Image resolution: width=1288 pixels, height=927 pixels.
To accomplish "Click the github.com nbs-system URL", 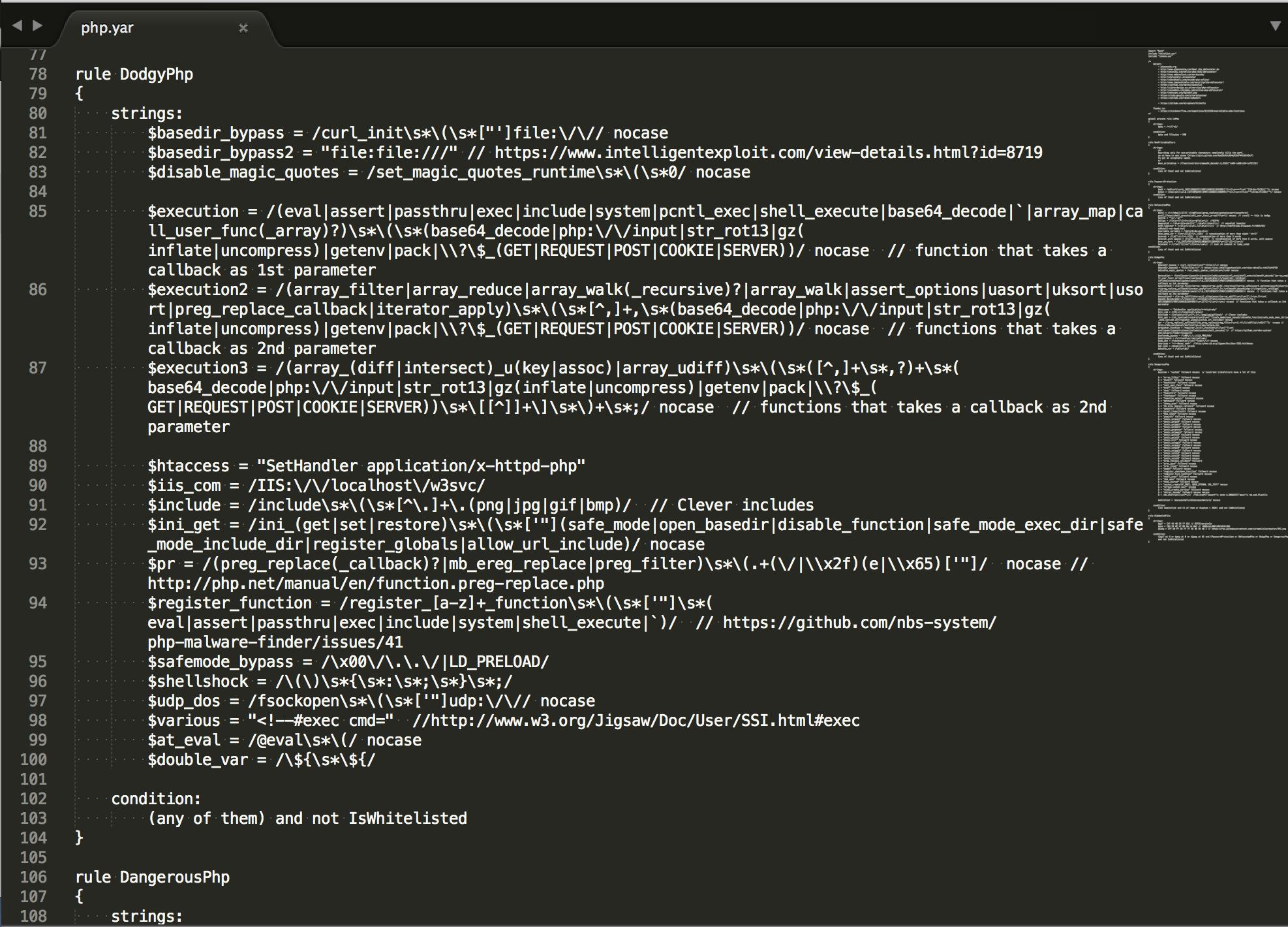I will [x=859, y=623].
